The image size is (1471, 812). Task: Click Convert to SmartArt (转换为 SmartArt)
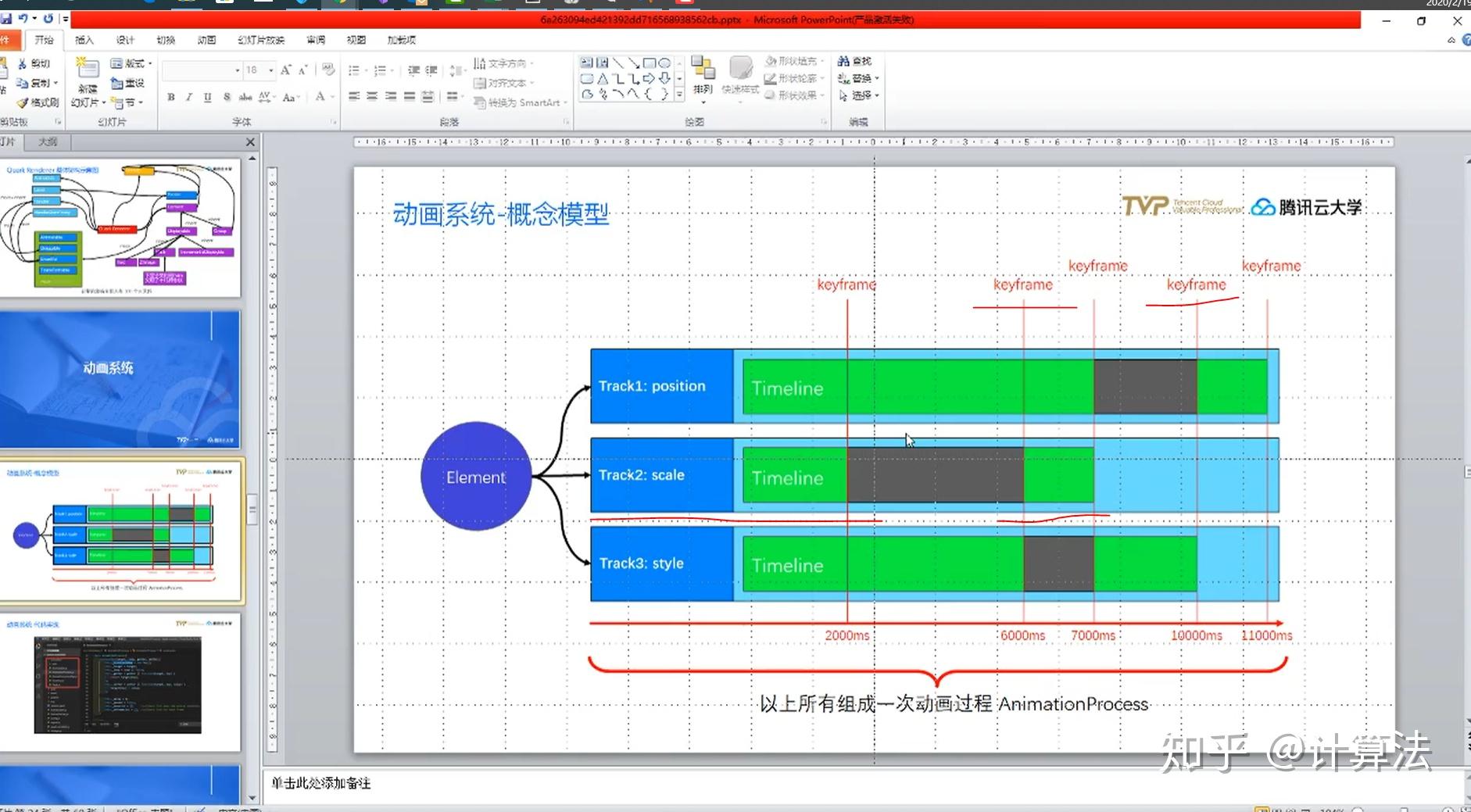pyautogui.click(x=520, y=102)
